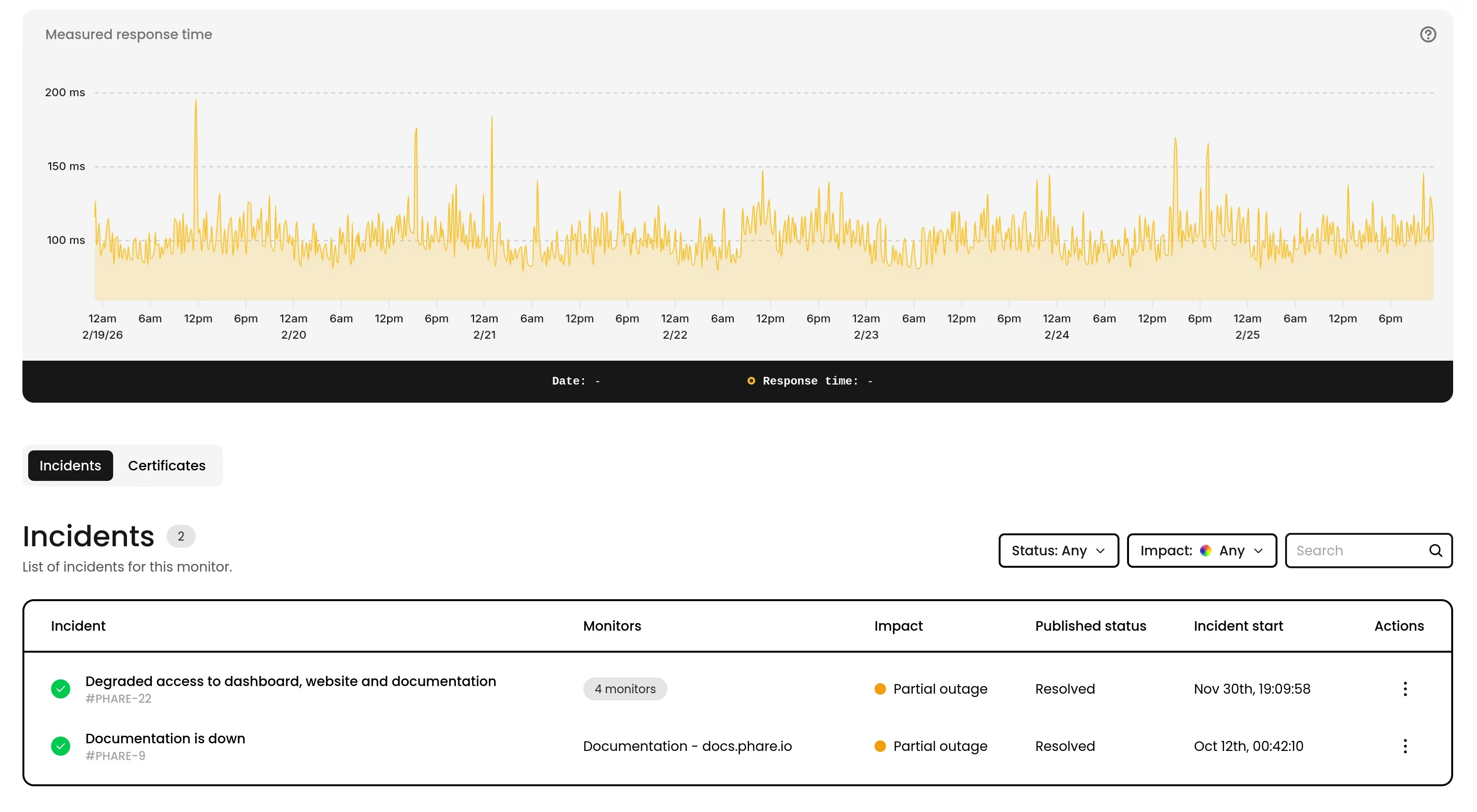The width and height of the screenshot is (1477, 812).
Task: Click the Response time legend dot
Action: point(751,381)
